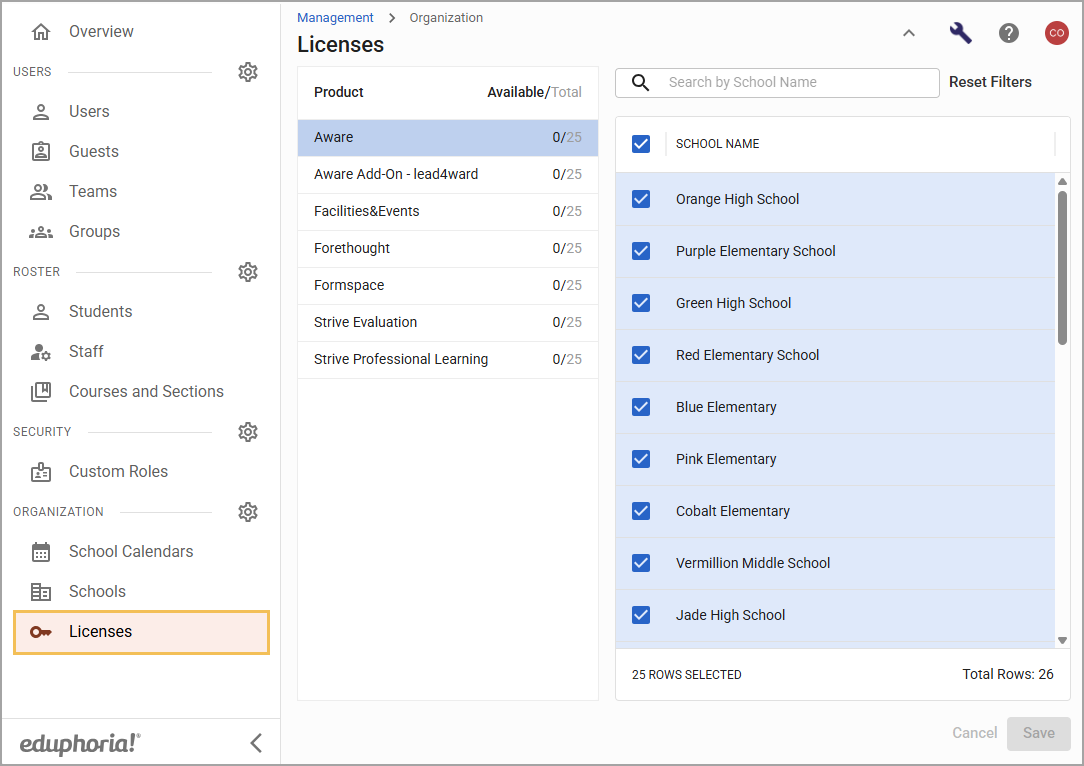Uncheck Green High School
The image size is (1084, 766).
pyautogui.click(x=641, y=303)
